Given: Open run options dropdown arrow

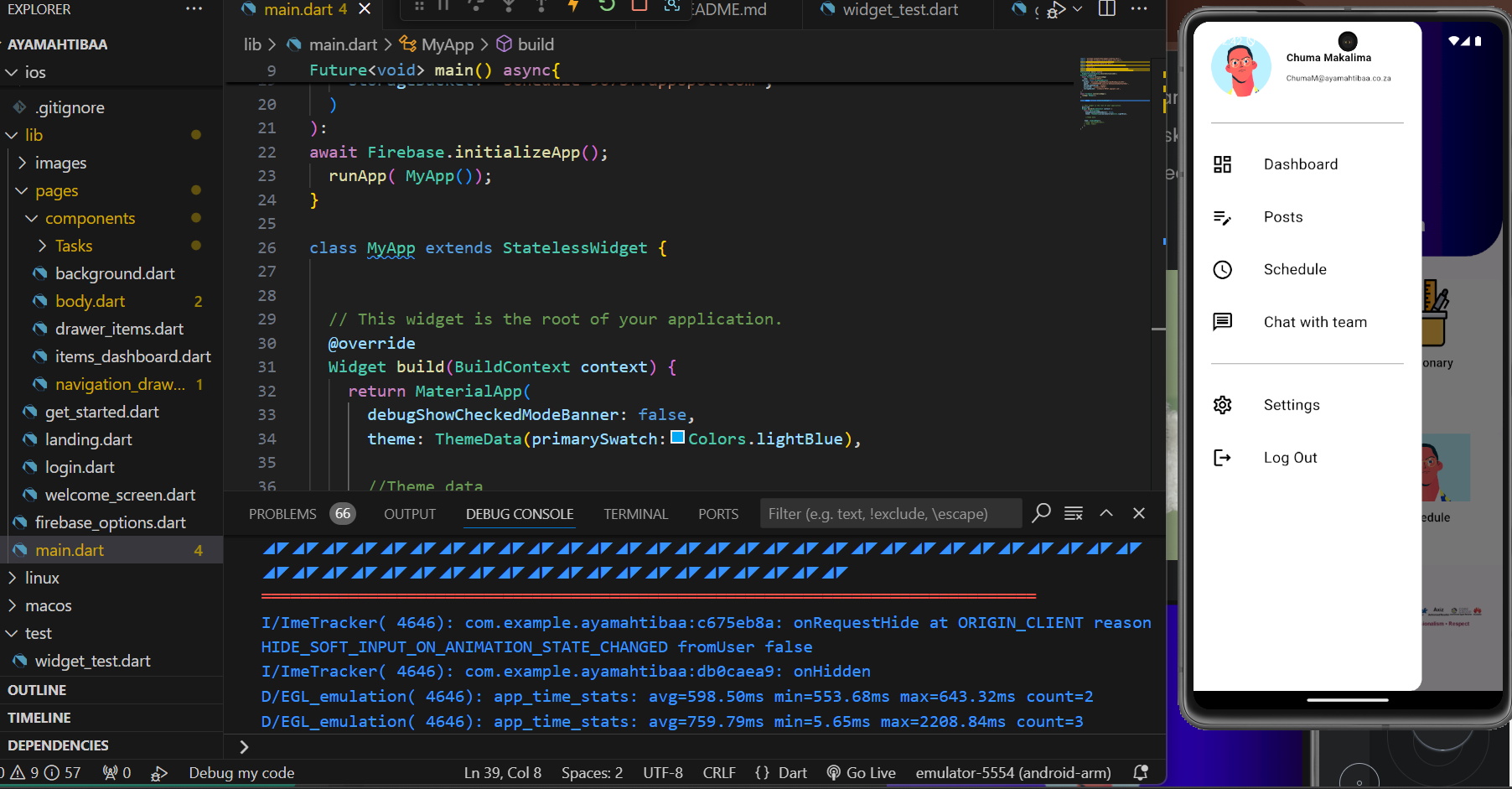Looking at the screenshot, I should (x=1078, y=9).
